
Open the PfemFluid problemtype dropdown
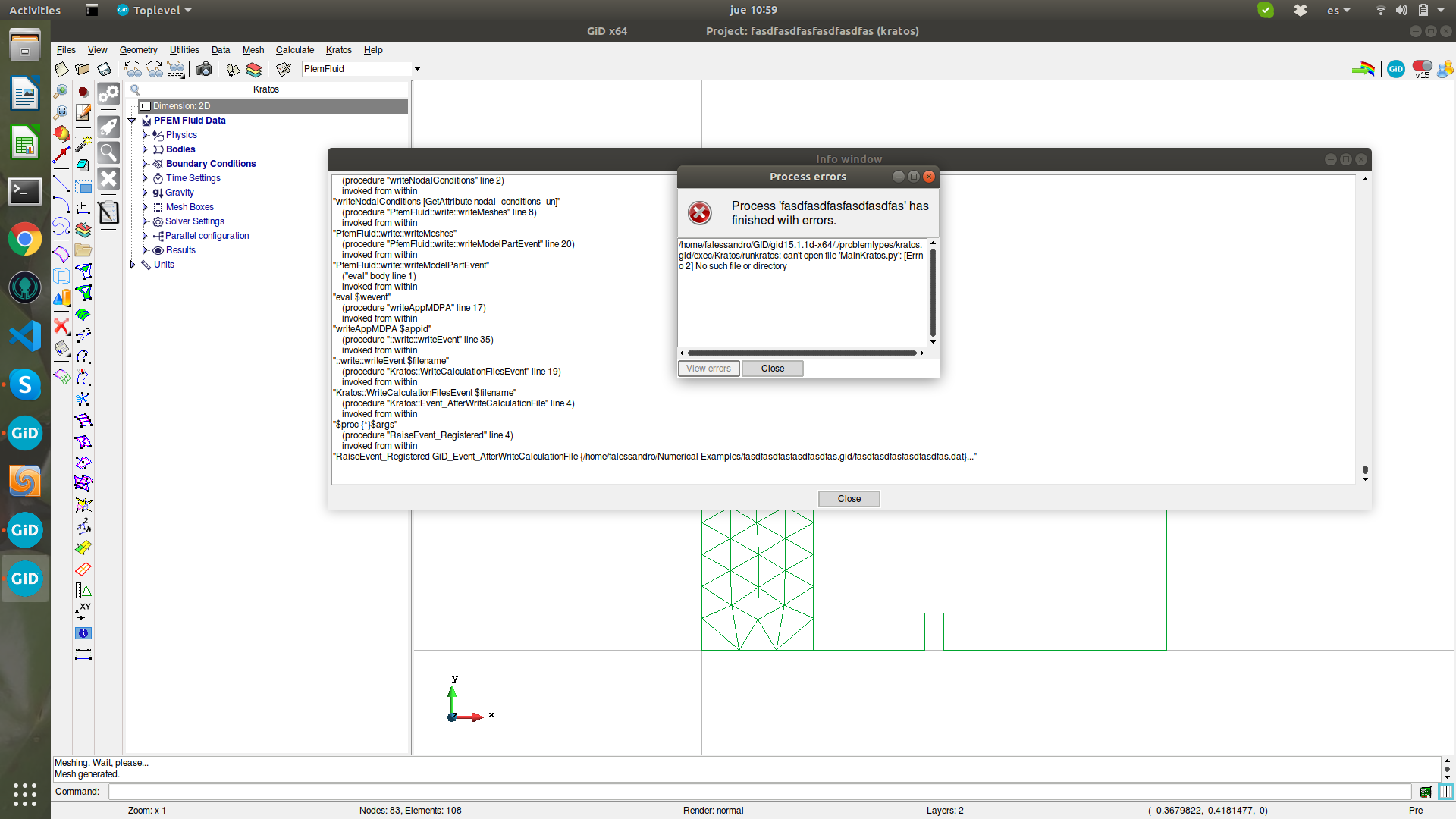[x=416, y=68]
